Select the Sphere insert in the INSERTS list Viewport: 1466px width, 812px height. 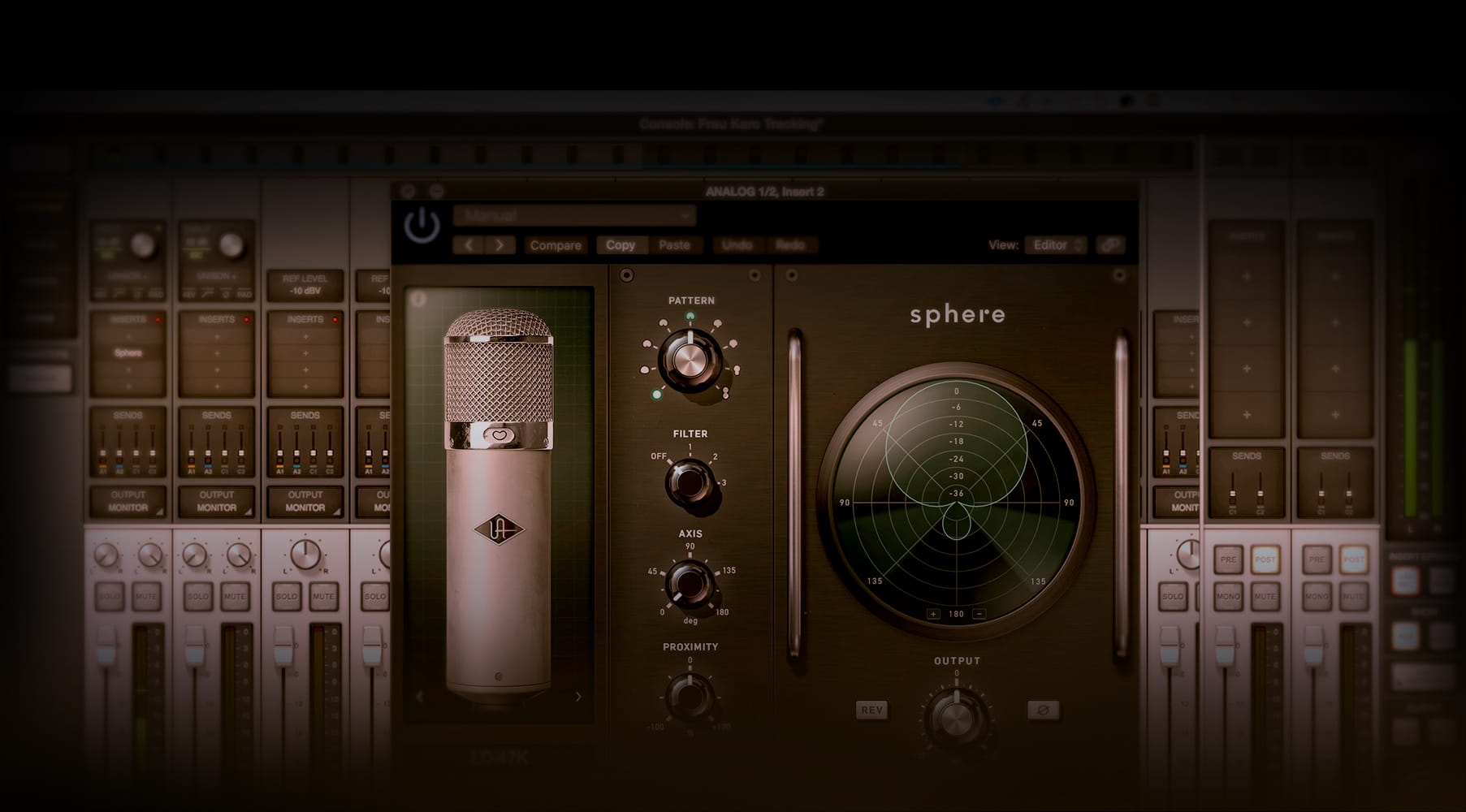pyautogui.click(x=128, y=352)
